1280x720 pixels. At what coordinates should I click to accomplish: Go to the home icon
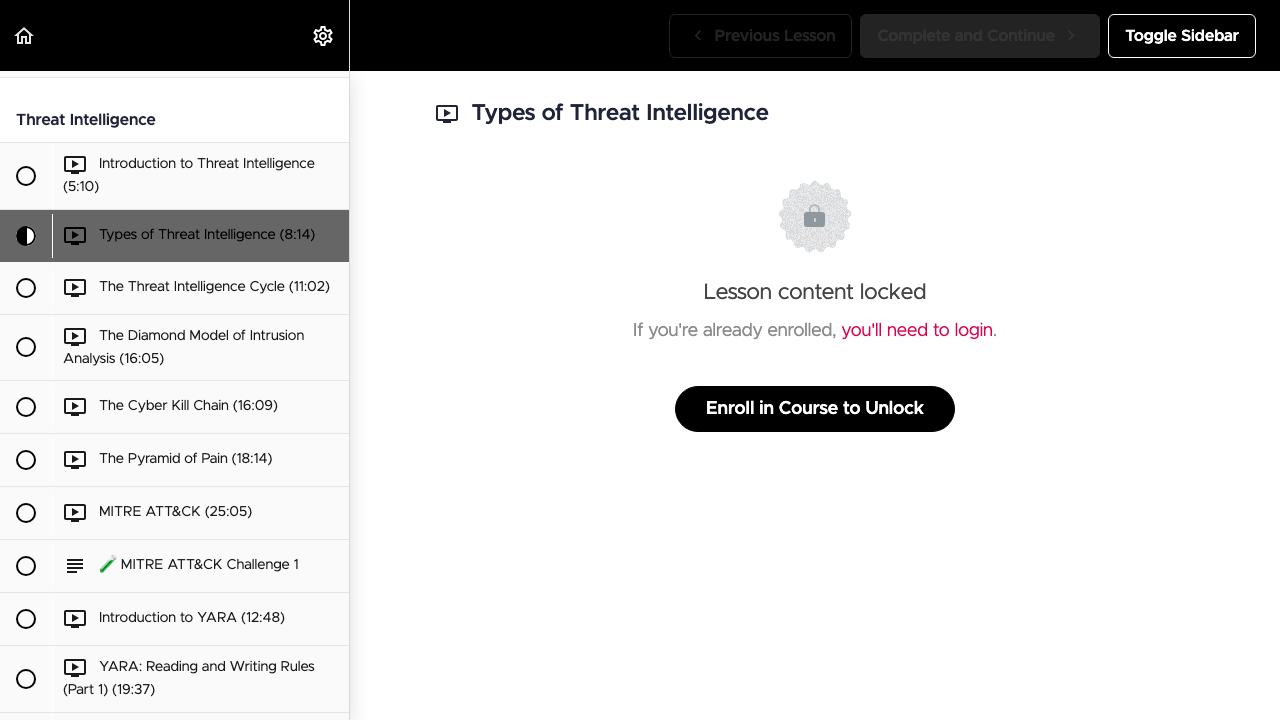(24, 36)
